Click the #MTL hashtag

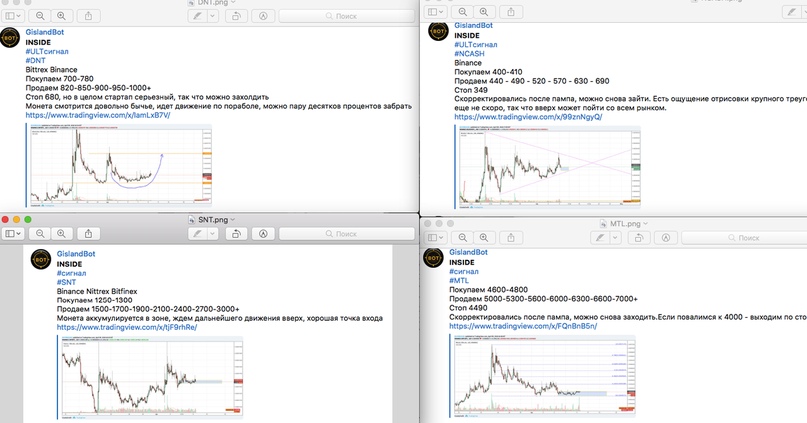tap(459, 281)
